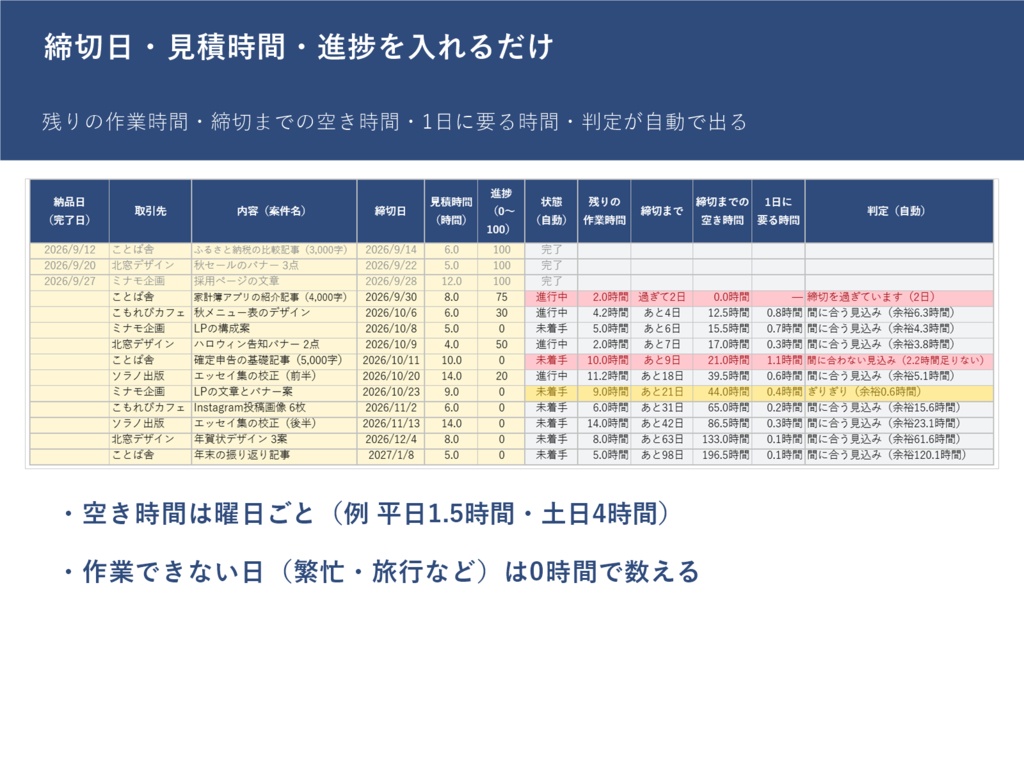Select the 内容(案件名) column header
1024x768 pixels.
pyautogui.click(x=274, y=211)
